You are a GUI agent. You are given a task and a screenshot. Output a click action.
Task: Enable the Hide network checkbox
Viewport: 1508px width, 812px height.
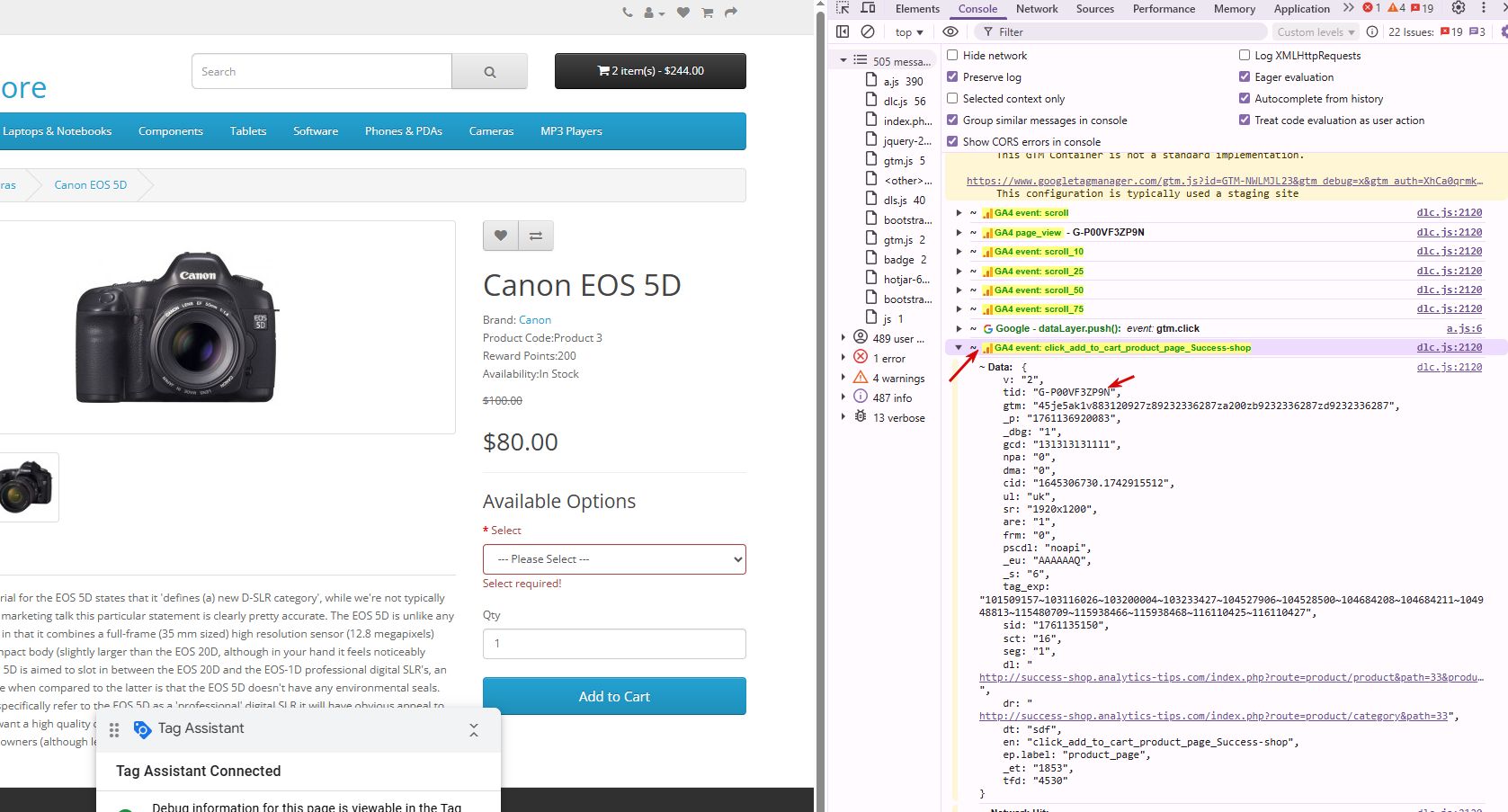tap(952, 56)
